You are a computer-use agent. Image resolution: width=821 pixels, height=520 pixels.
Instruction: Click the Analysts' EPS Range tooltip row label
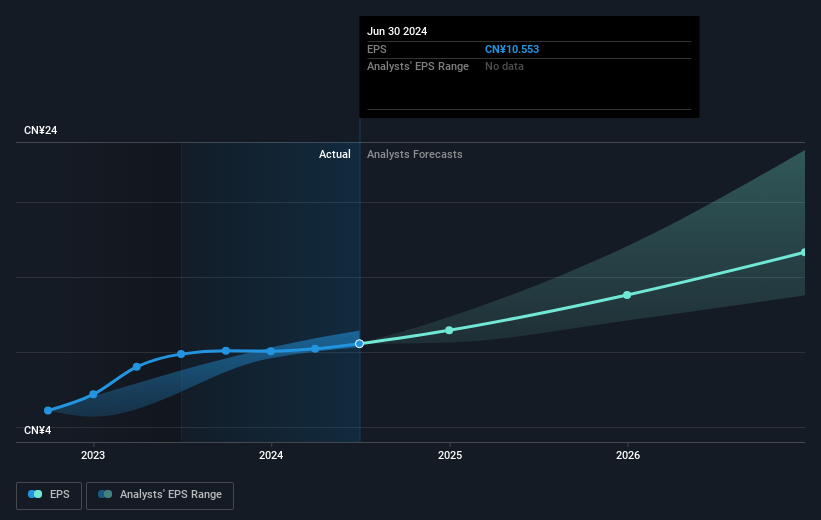pos(418,67)
